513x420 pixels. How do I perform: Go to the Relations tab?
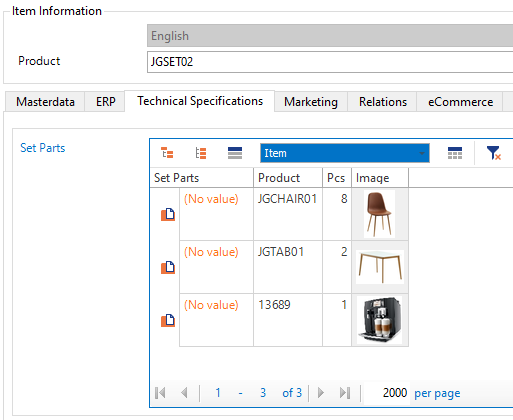383,102
